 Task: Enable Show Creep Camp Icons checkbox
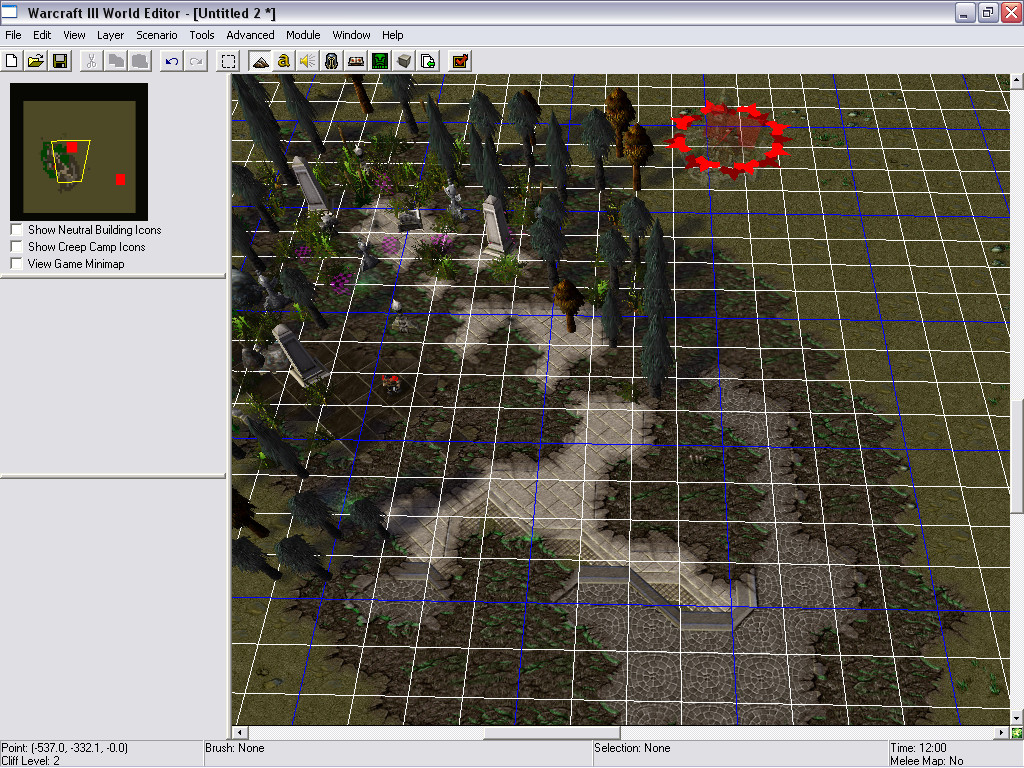pyautogui.click(x=17, y=246)
